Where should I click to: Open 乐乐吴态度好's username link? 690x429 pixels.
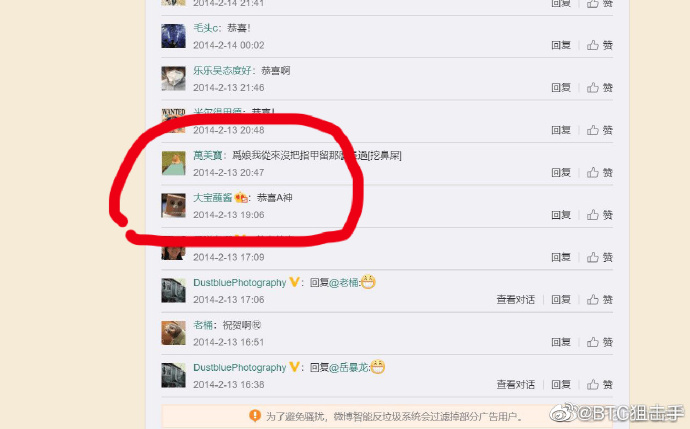coord(222,70)
